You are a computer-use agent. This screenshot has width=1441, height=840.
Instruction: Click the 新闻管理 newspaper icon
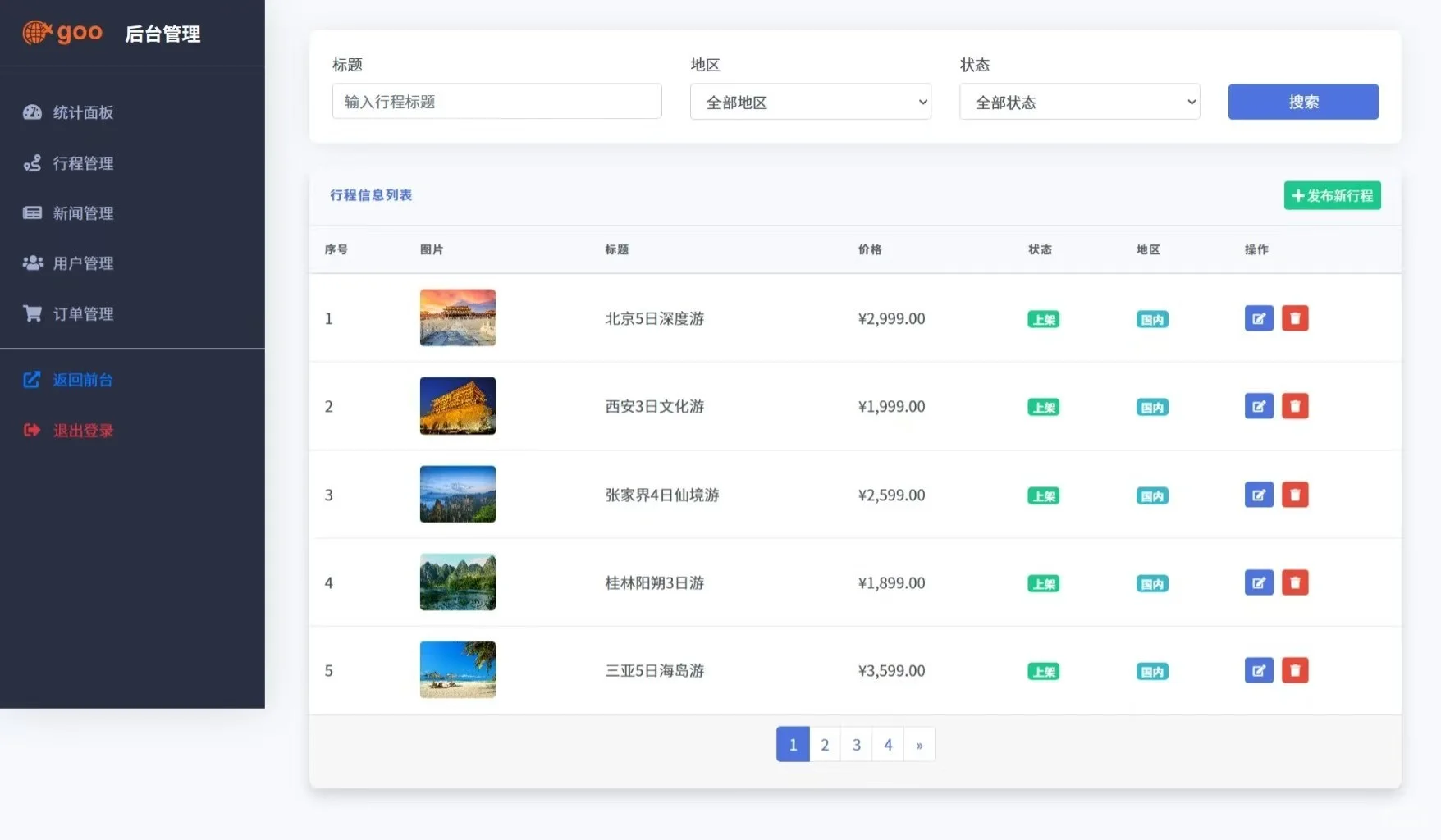(32, 212)
